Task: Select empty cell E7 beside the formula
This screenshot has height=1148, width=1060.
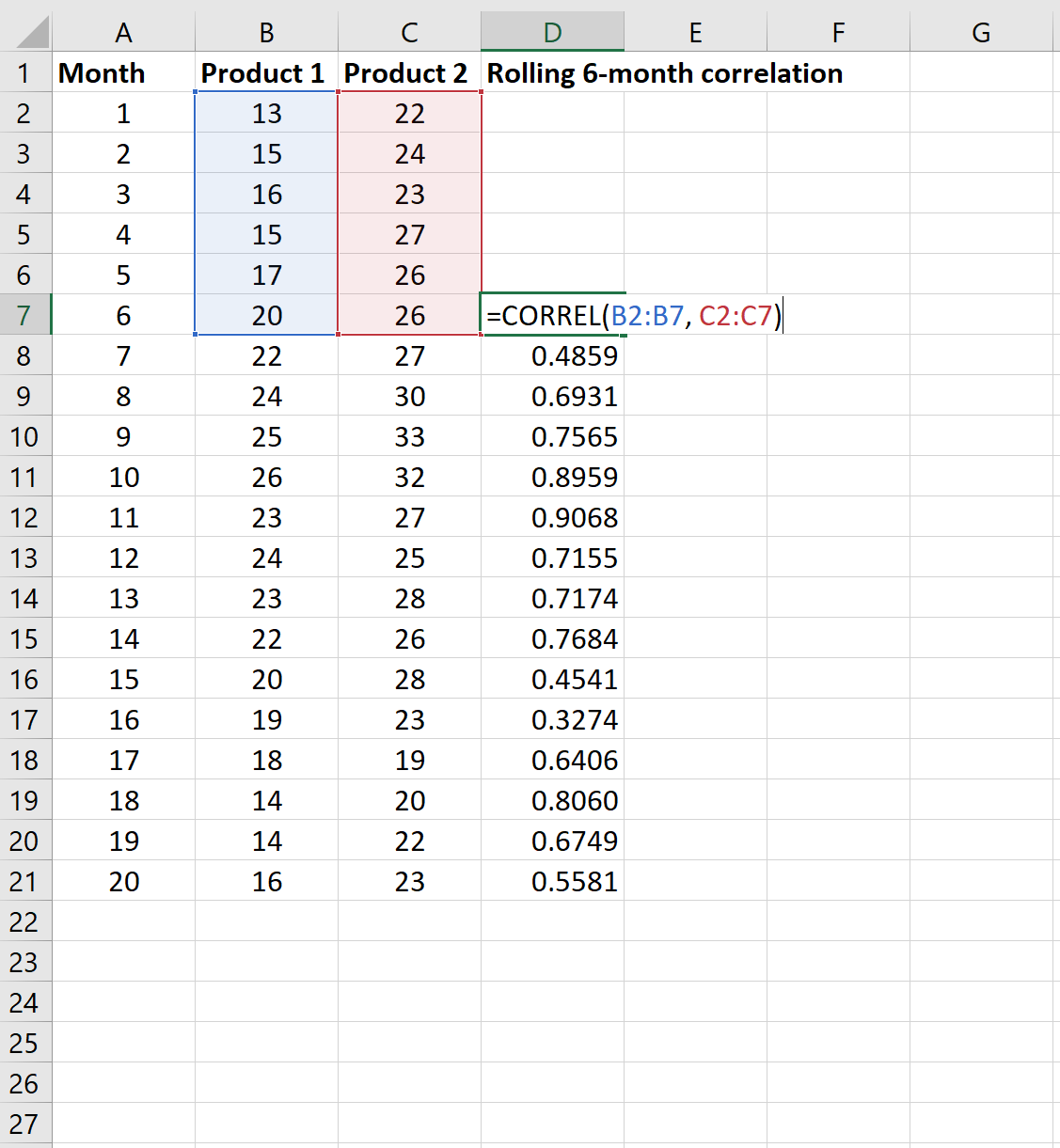Action: click(x=695, y=315)
